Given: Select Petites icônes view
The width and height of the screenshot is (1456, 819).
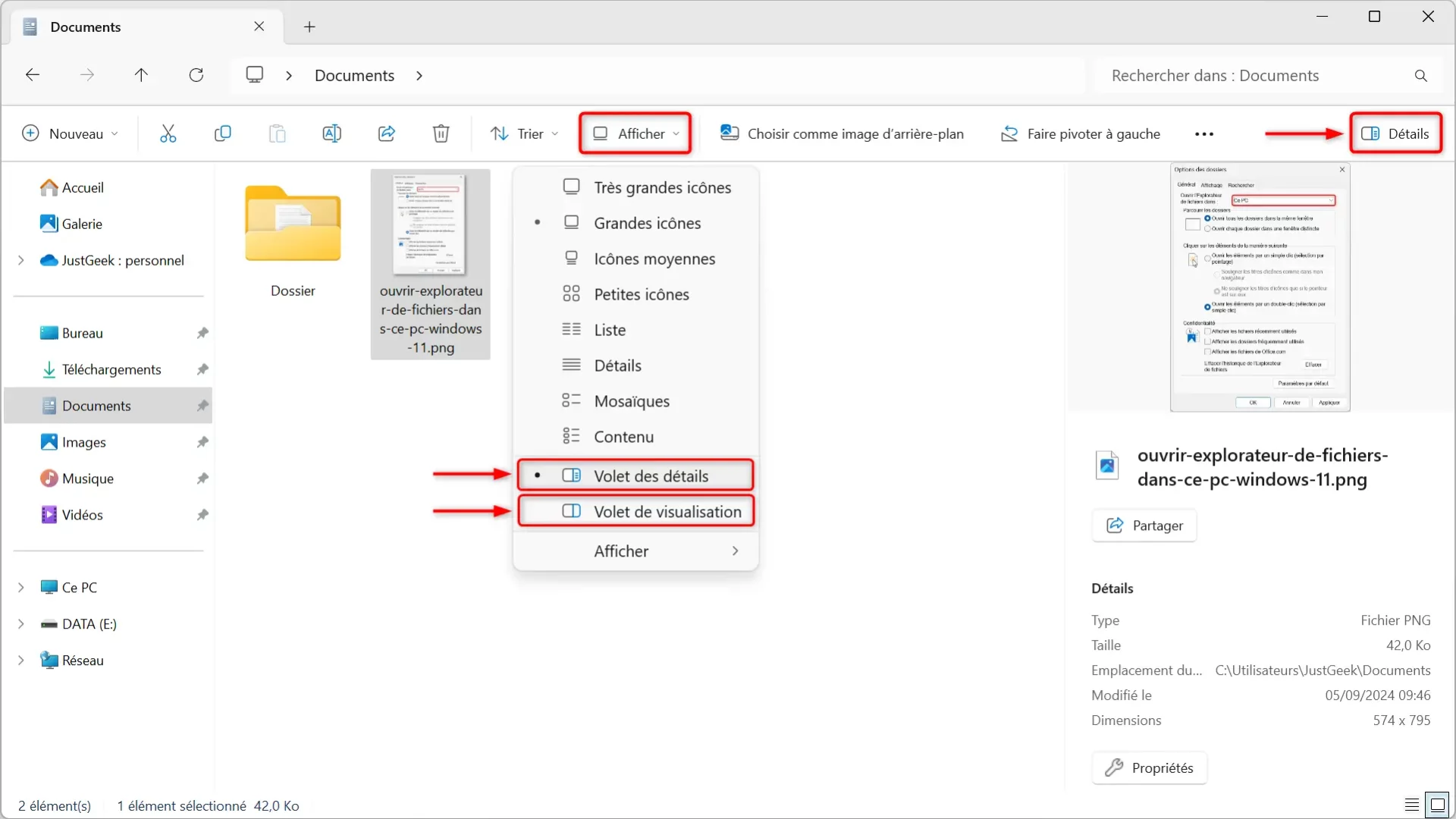Looking at the screenshot, I should tap(635, 294).
